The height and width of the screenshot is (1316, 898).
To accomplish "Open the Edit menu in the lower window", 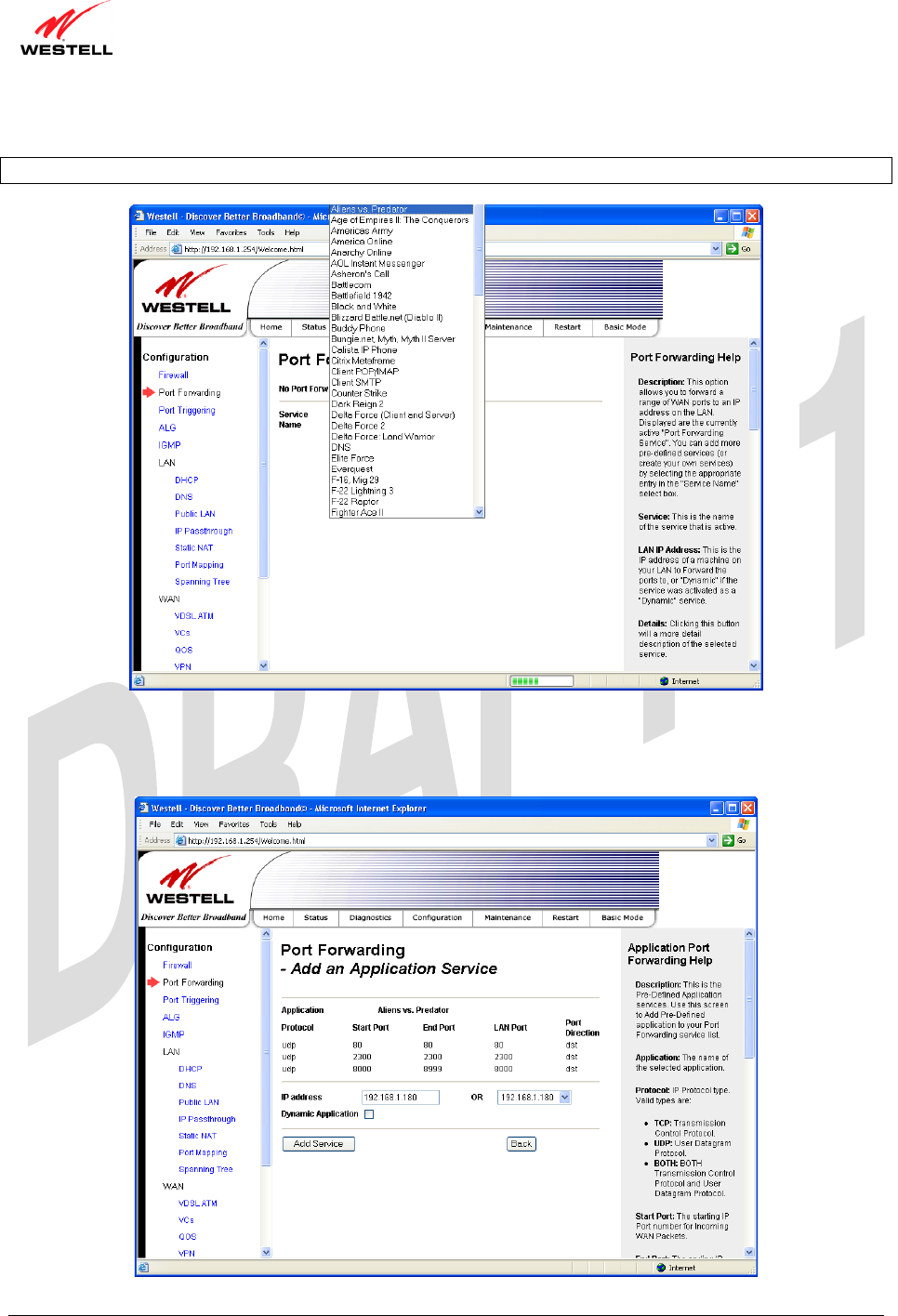I will pyautogui.click(x=177, y=824).
